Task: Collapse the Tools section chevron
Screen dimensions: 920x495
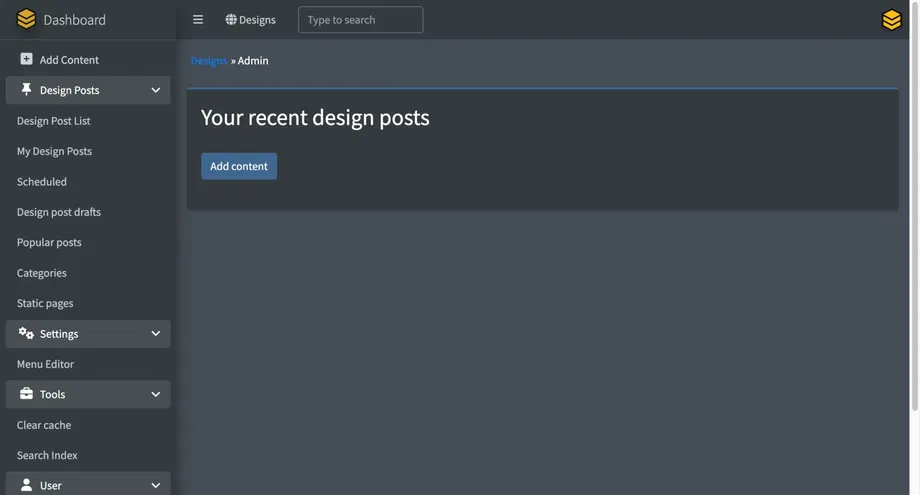Action: point(156,394)
